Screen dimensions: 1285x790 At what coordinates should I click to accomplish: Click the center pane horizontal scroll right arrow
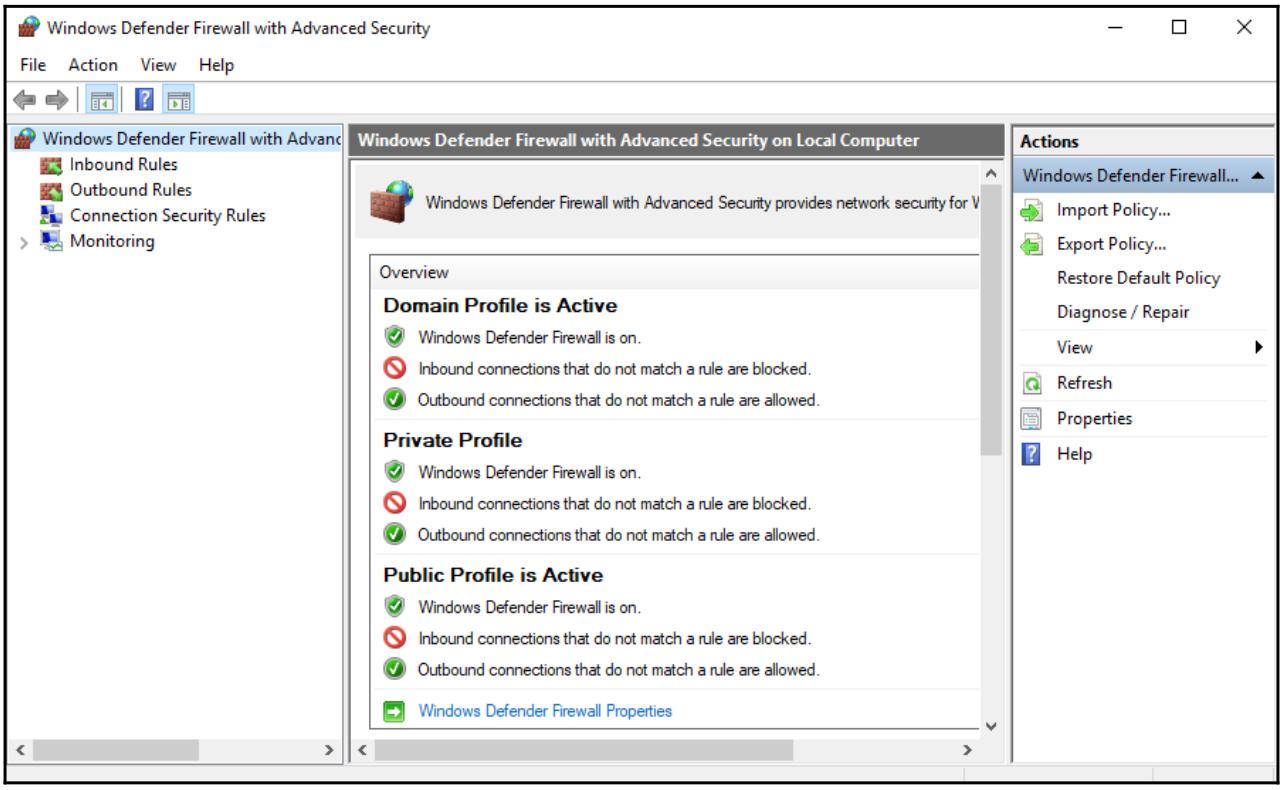[967, 749]
